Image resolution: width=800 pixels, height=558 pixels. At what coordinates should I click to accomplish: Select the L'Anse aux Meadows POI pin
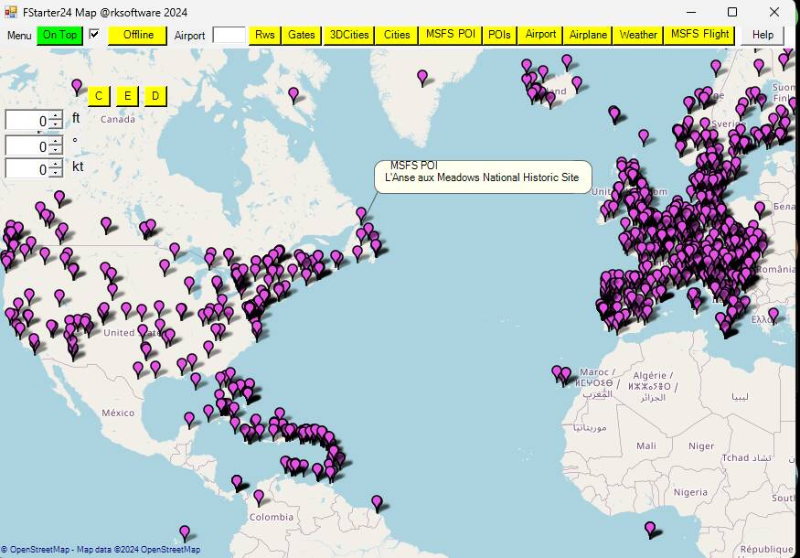tap(361, 213)
